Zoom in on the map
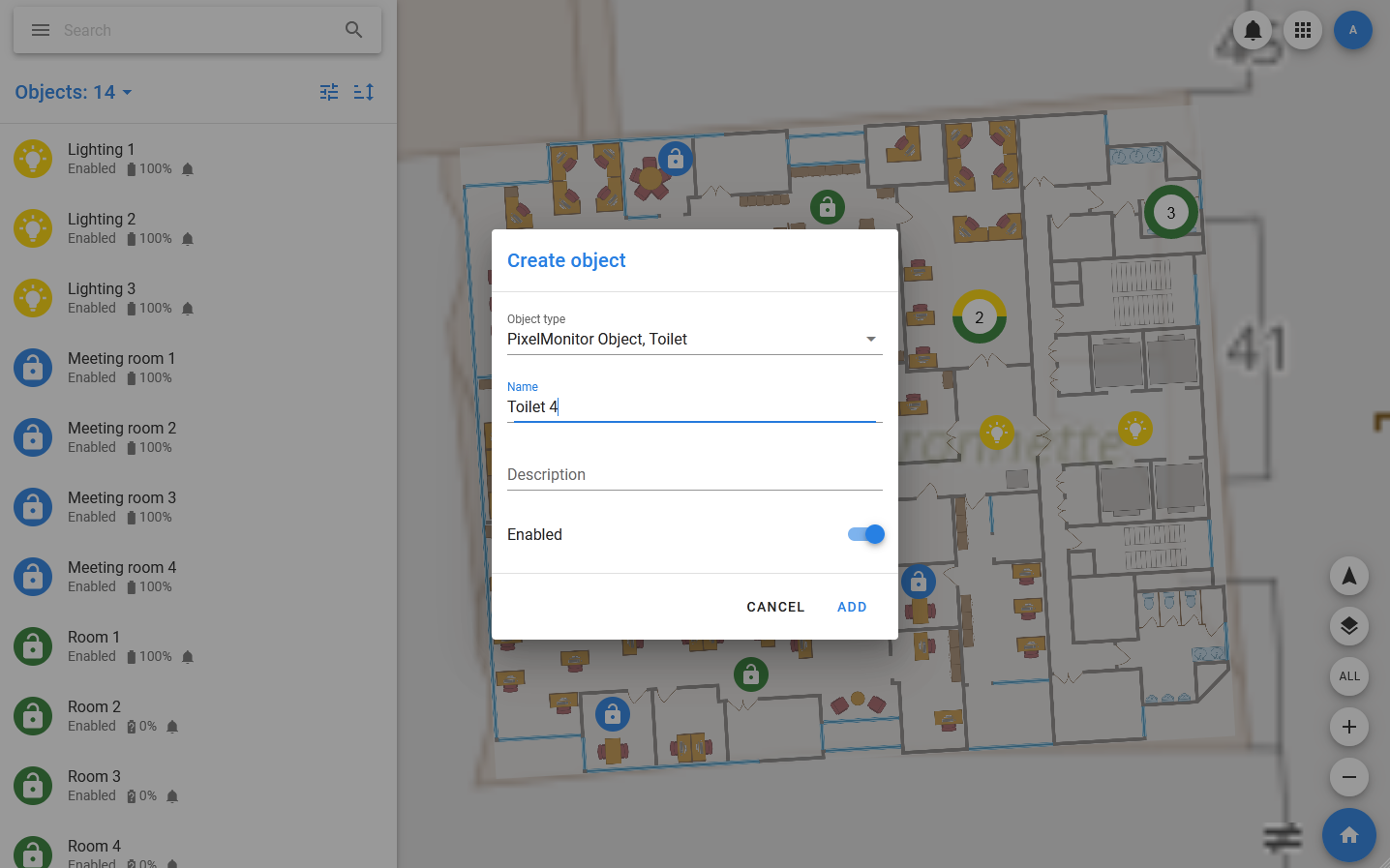Screen dimensions: 1390x868 [x=1349, y=727]
